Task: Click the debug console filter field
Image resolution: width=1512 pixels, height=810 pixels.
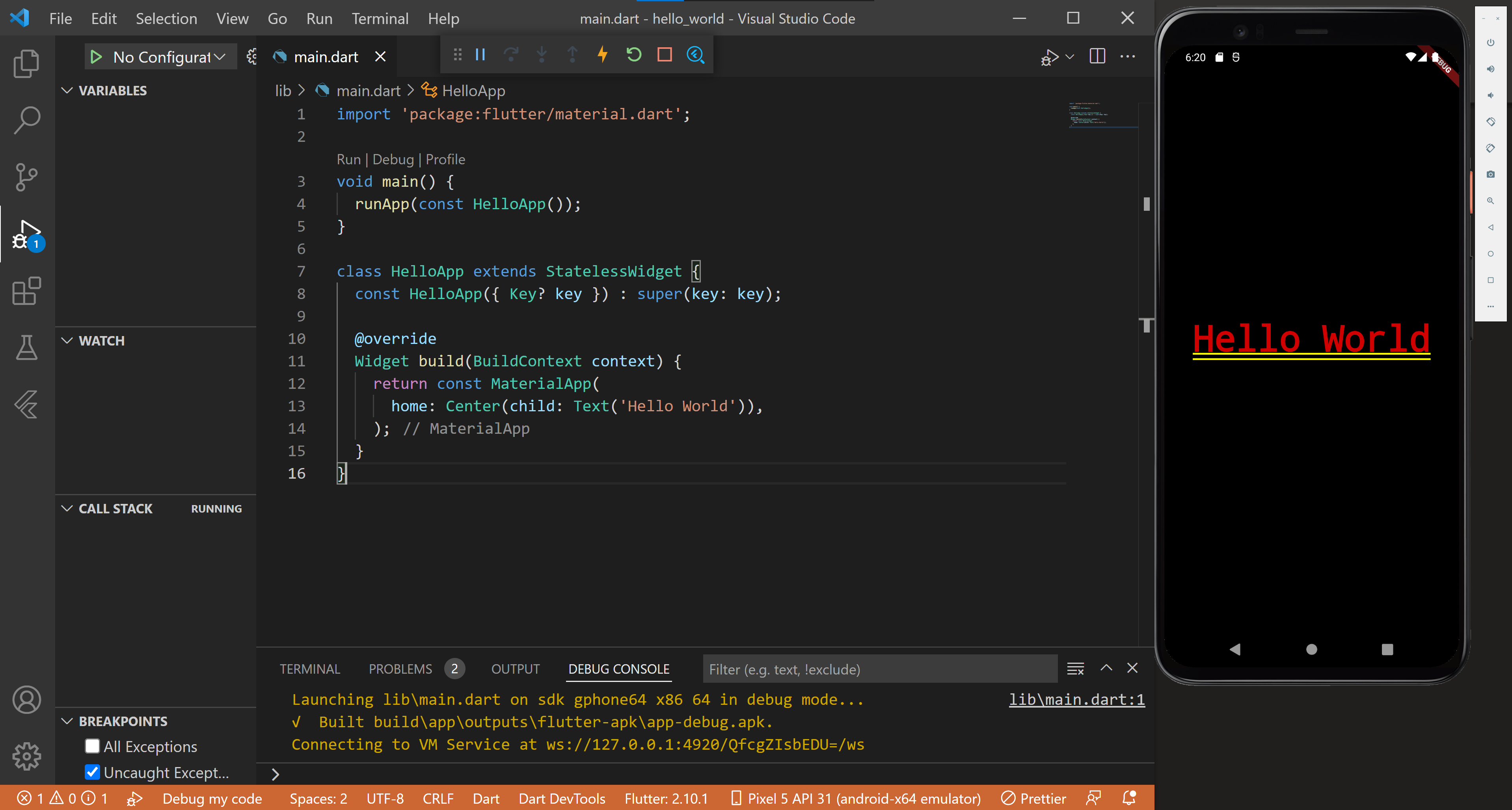Action: point(879,669)
